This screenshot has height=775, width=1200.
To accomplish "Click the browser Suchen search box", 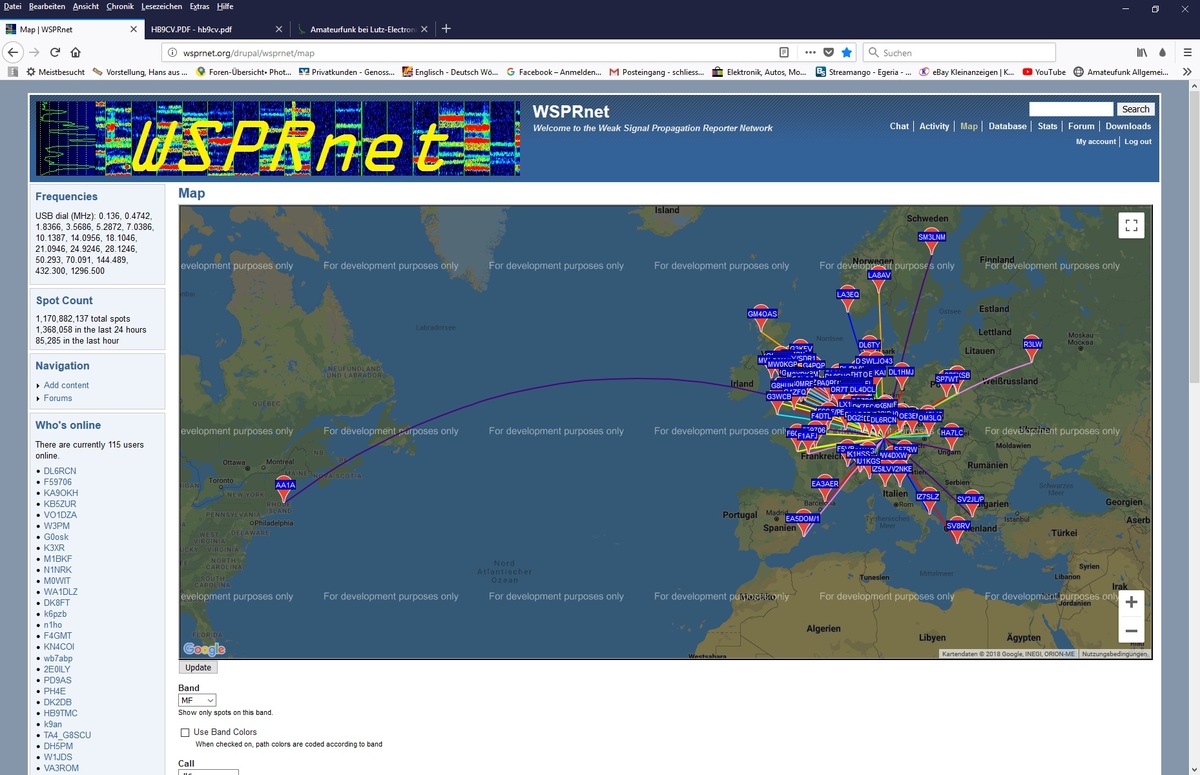I will (958, 52).
